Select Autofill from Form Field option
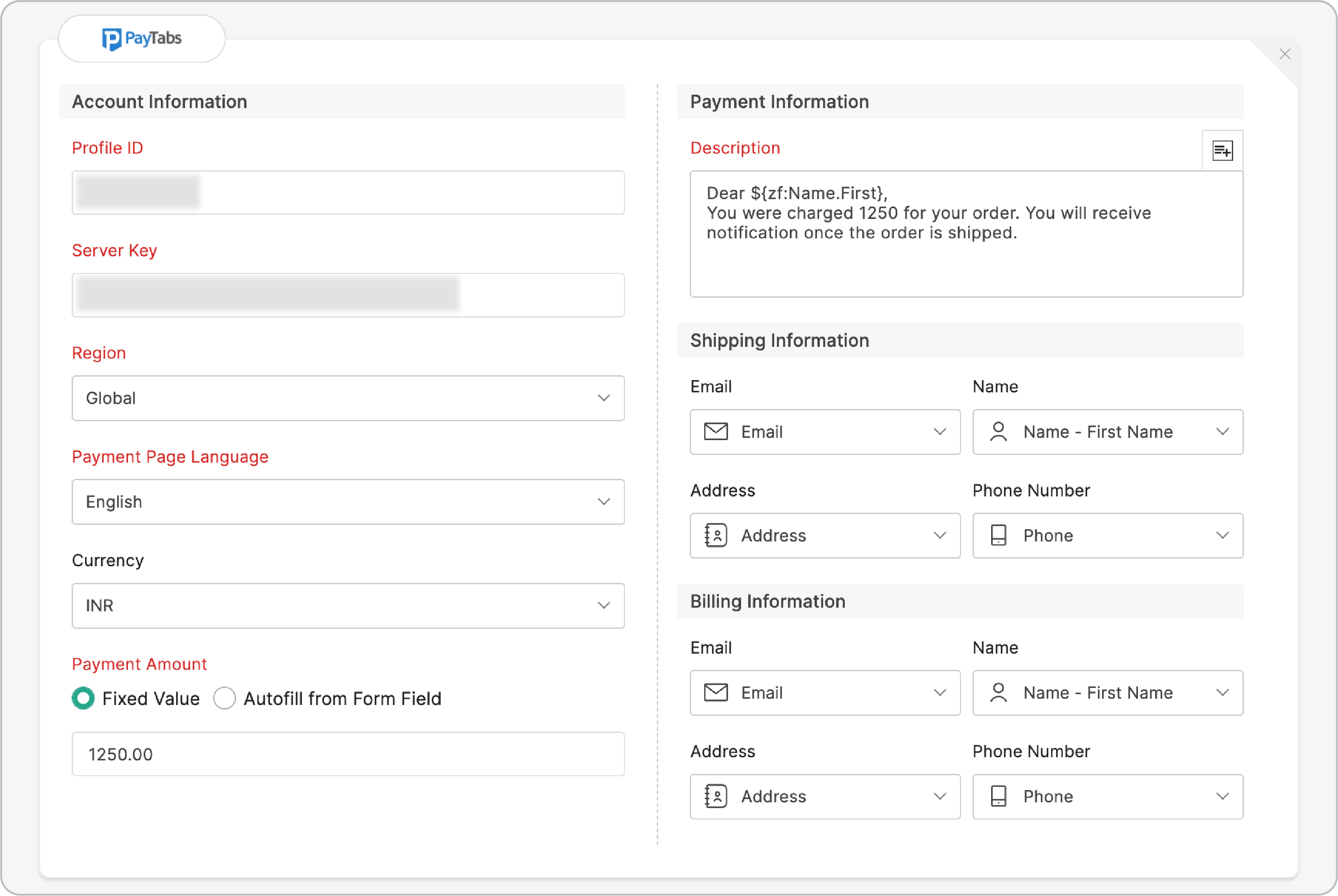1338x896 pixels. 224,698
